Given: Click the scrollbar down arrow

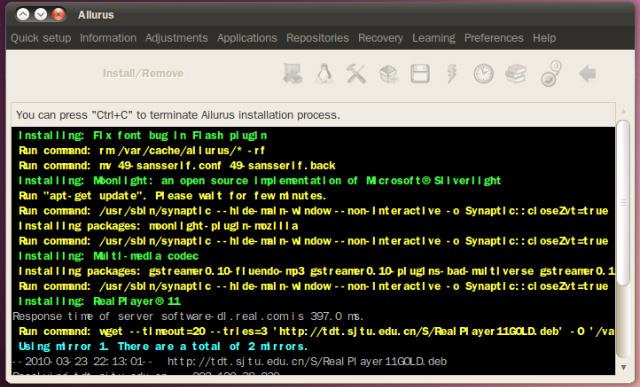Looking at the screenshot, I should [x=623, y=367].
